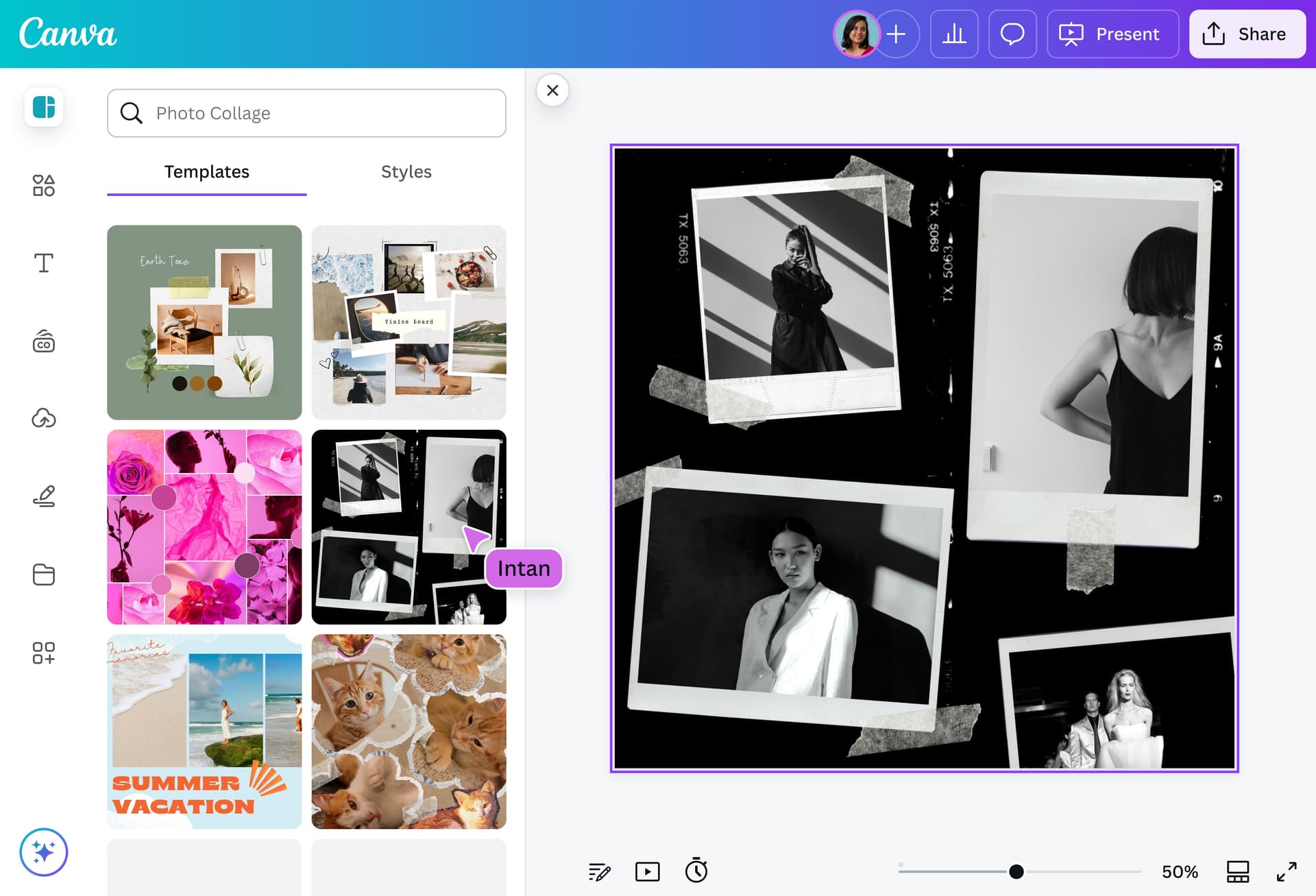
Task: Open the insights chart icon
Action: click(954, 34)
